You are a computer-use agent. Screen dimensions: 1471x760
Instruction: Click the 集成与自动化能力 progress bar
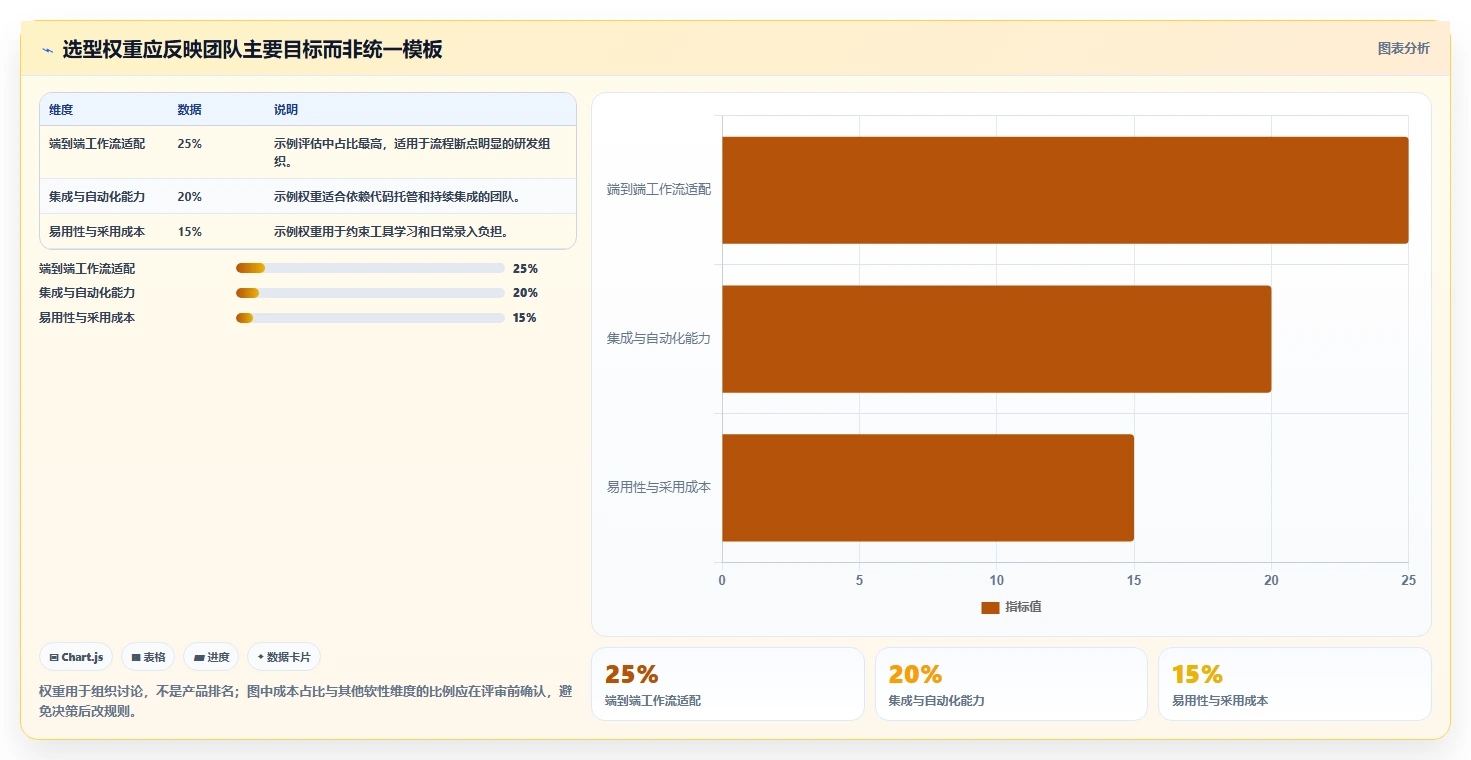tap(370, 293)
